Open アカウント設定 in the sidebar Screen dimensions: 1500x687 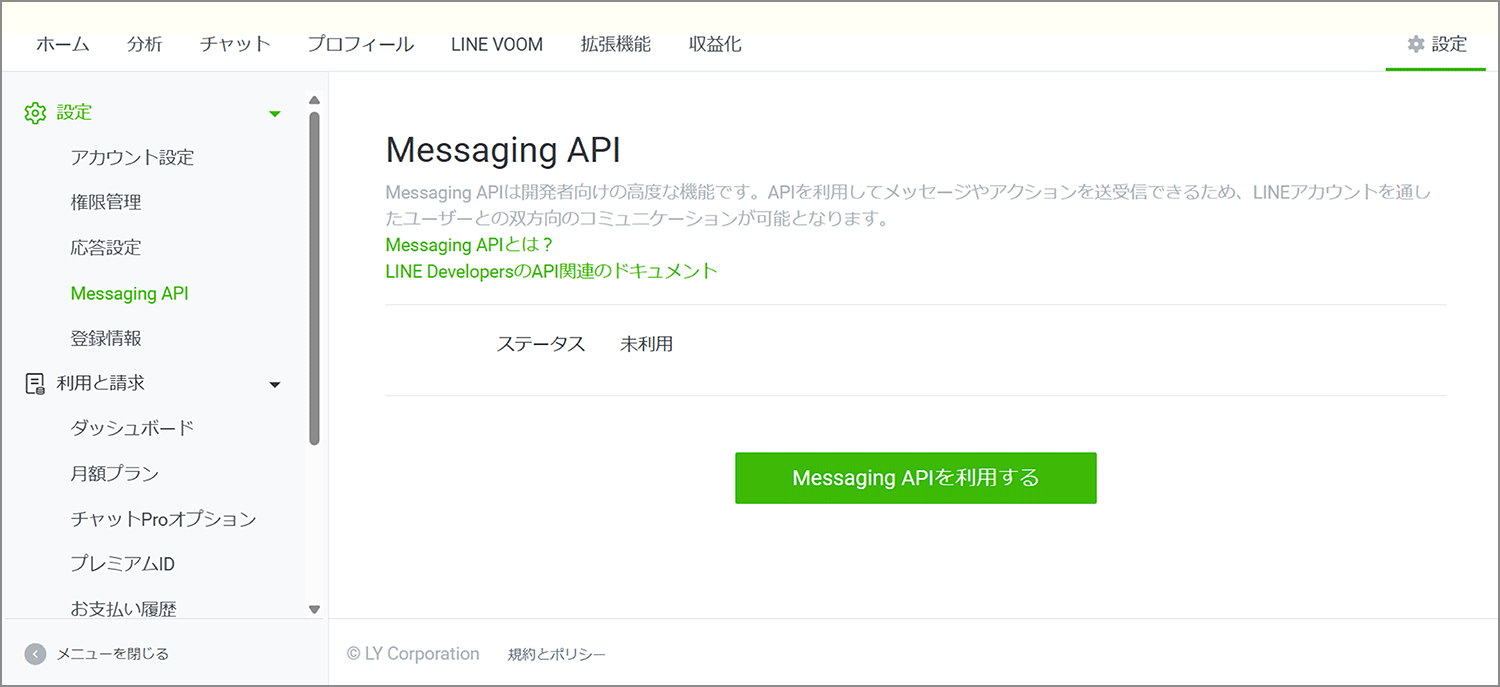132,157
